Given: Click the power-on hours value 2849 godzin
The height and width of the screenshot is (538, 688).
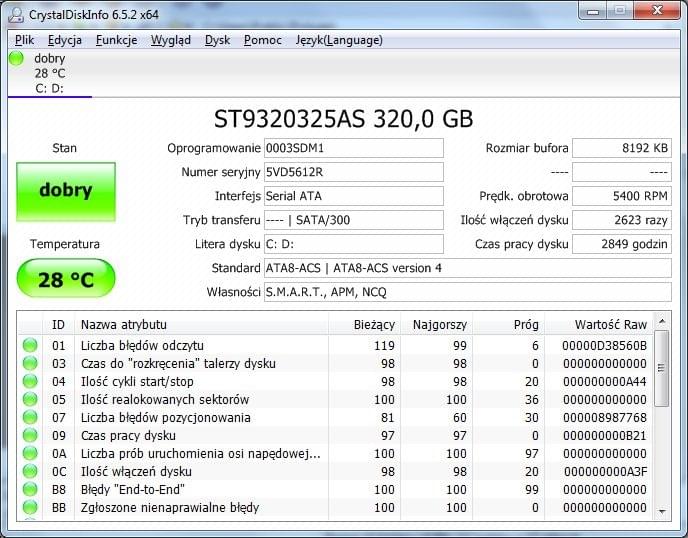Looking at the screenshot, I should tap(622, 244).
